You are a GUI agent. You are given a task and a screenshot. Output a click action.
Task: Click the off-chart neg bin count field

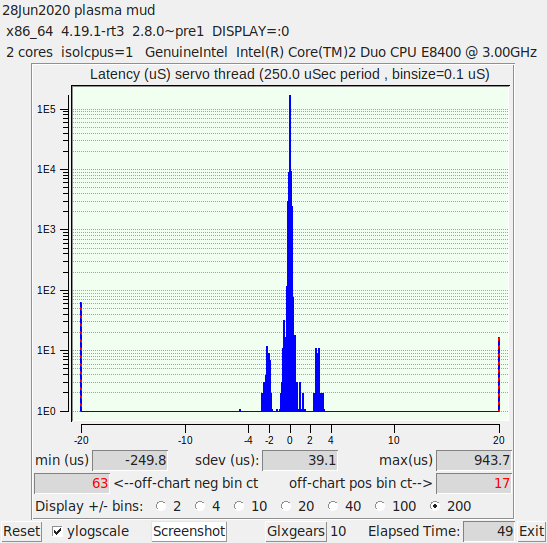coord(72,483)
